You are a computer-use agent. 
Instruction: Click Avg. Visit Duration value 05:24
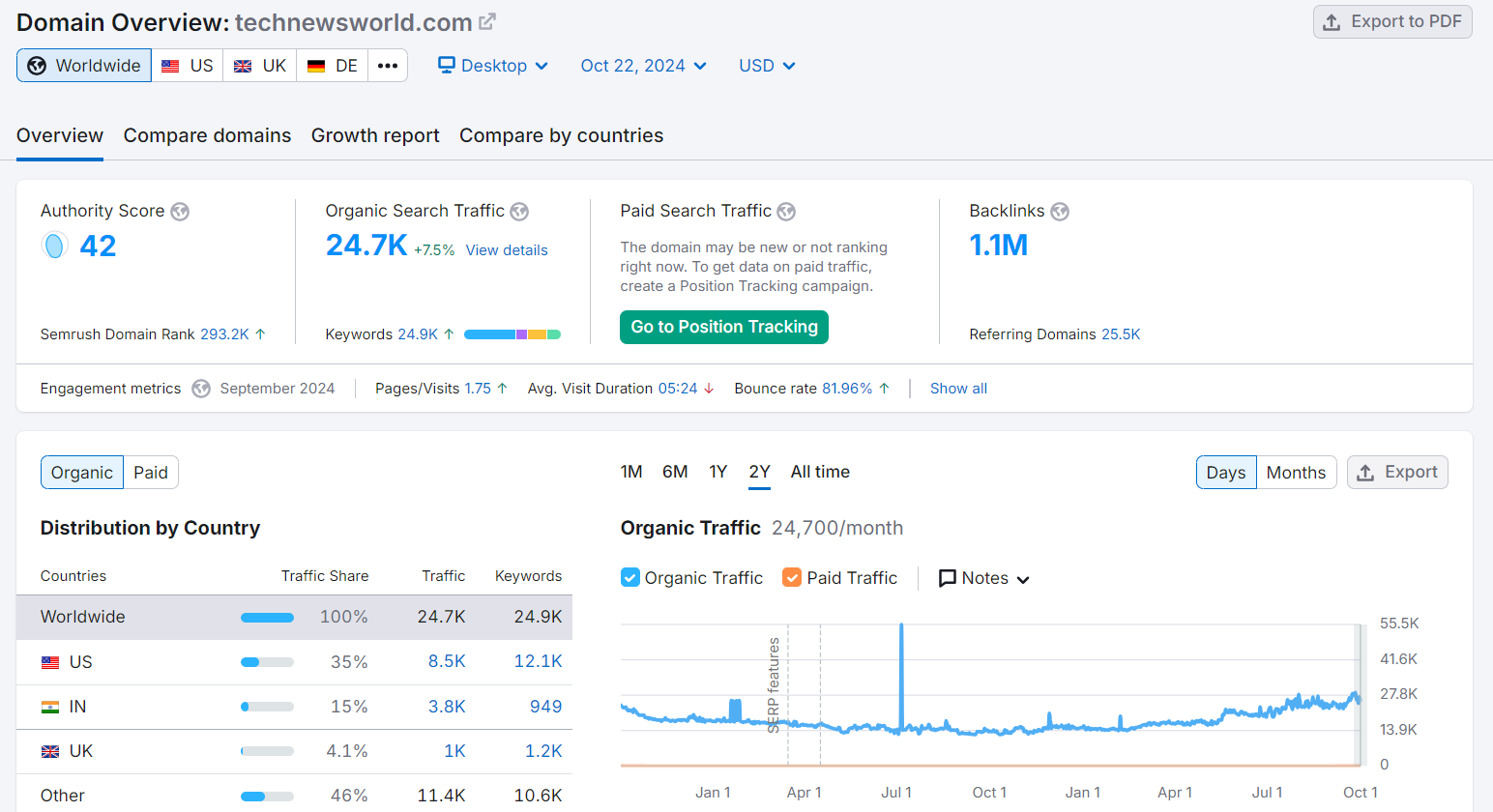(678, 389)
